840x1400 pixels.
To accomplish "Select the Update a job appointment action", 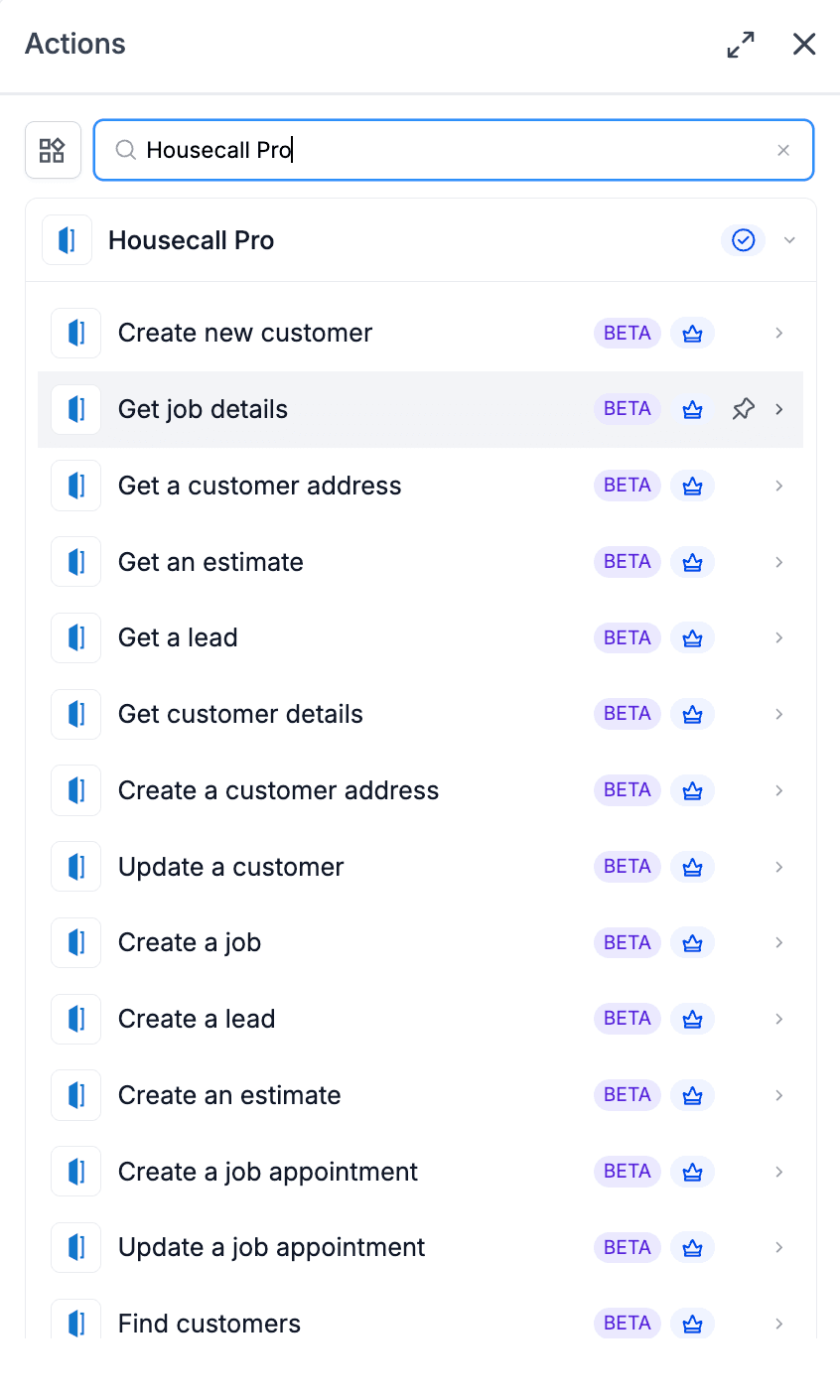I will tap(420, 1247).
